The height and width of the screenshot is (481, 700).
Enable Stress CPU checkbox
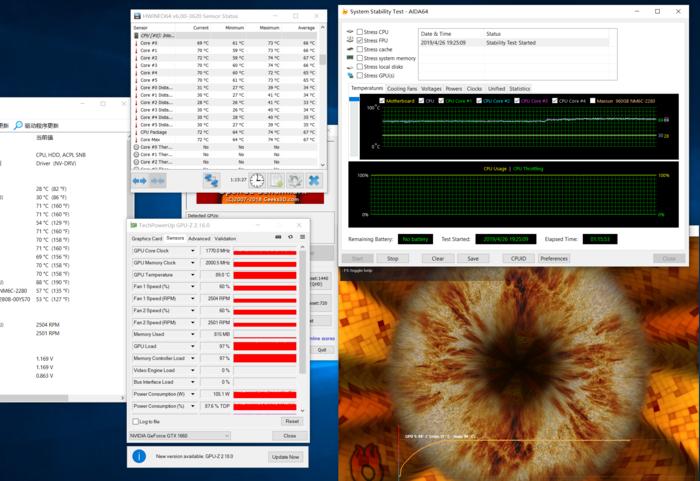coord(360,32)
